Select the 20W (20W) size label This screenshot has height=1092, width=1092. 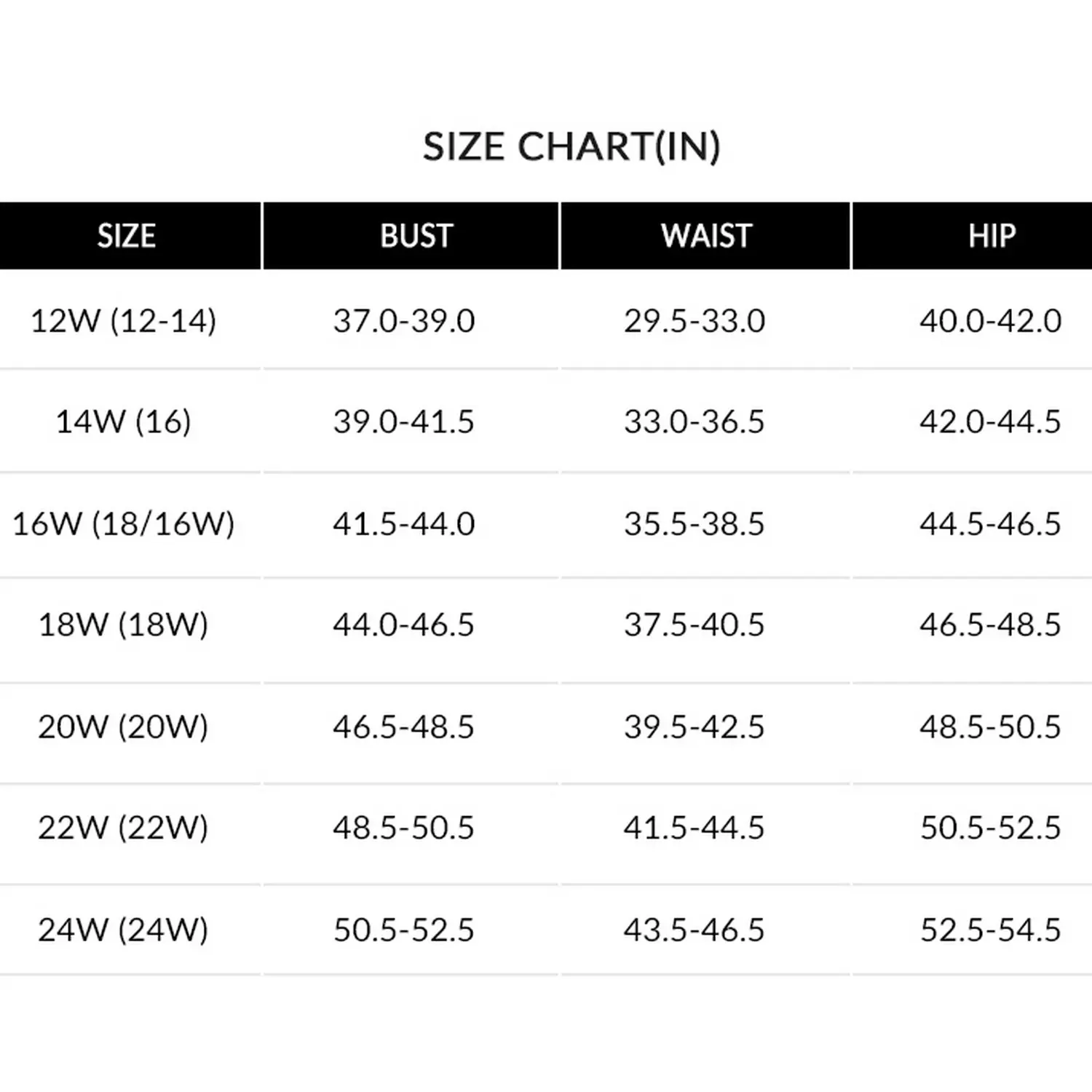[x=124, y=727]
